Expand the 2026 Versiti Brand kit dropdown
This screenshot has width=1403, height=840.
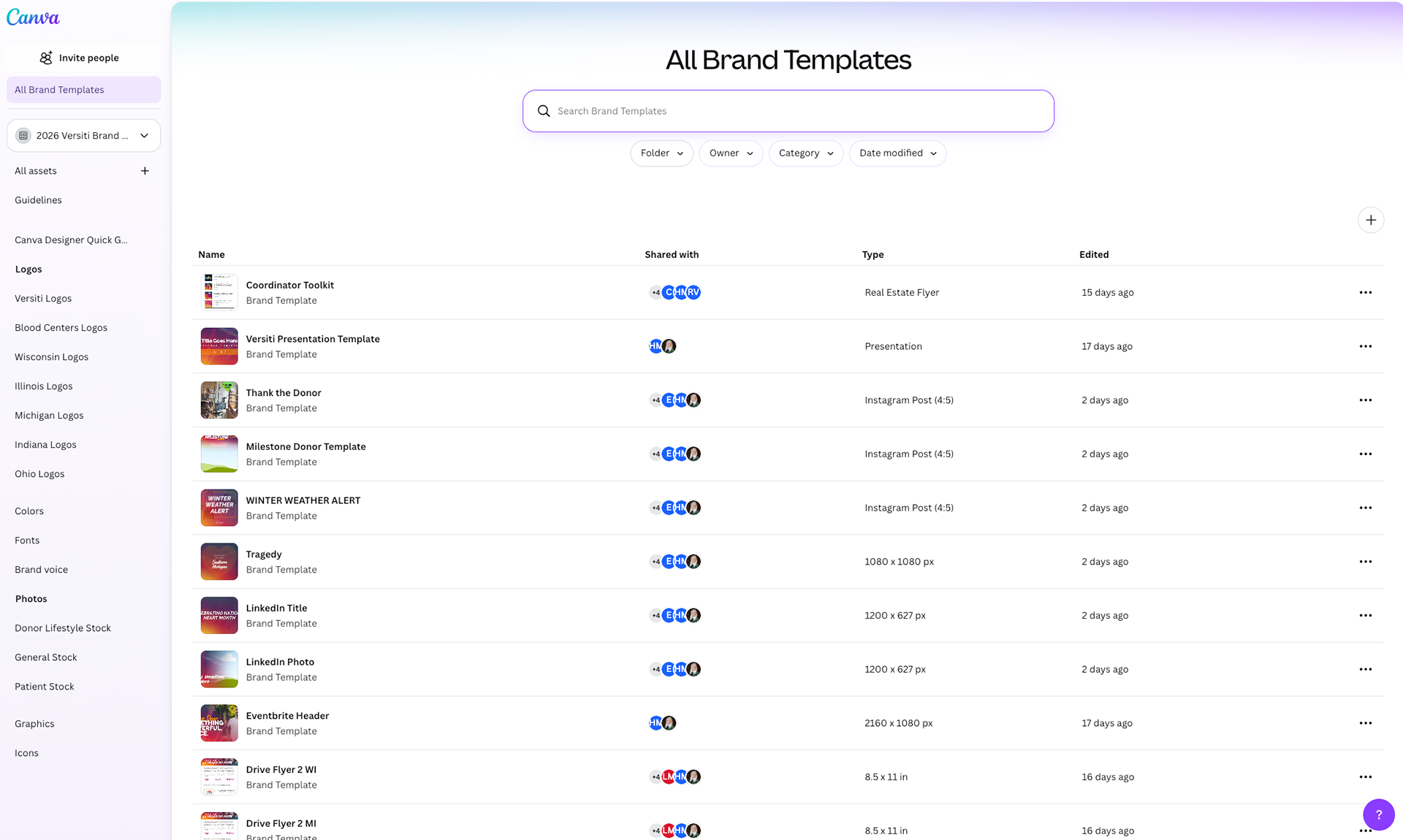coord(83,136)
